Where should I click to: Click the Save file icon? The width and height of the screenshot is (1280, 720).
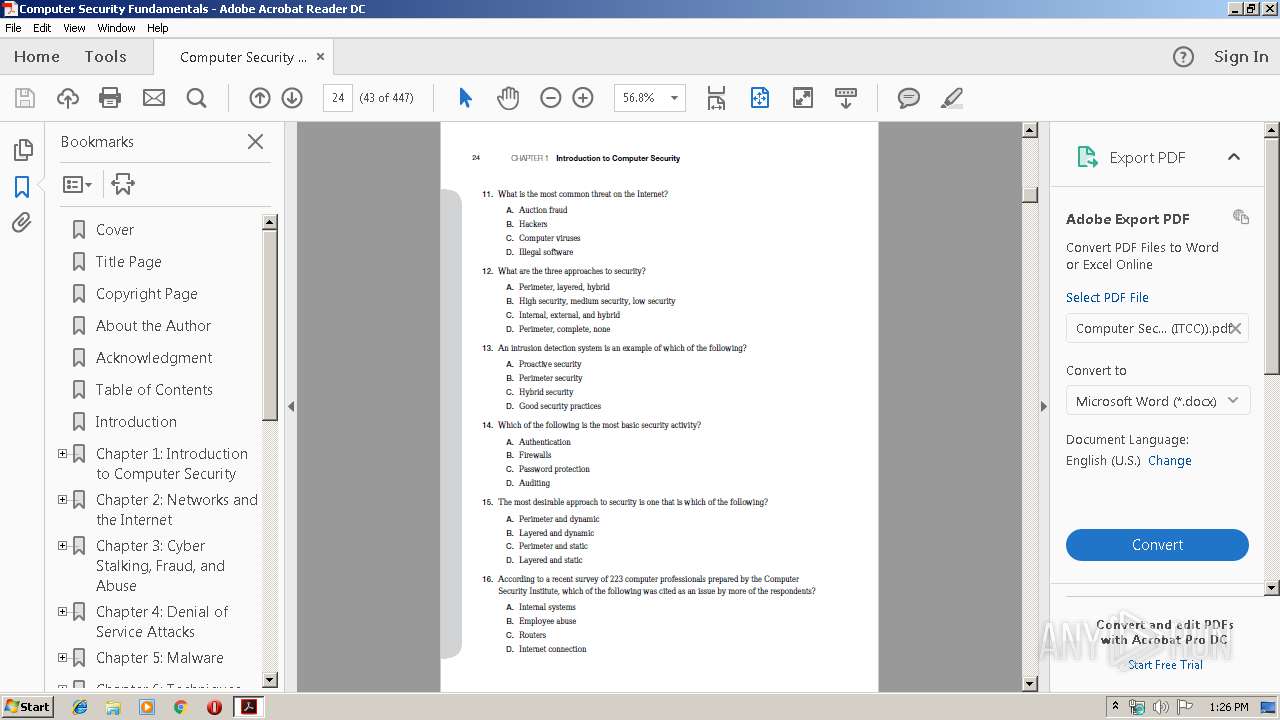pyautogui.click(x=25, y=98)
